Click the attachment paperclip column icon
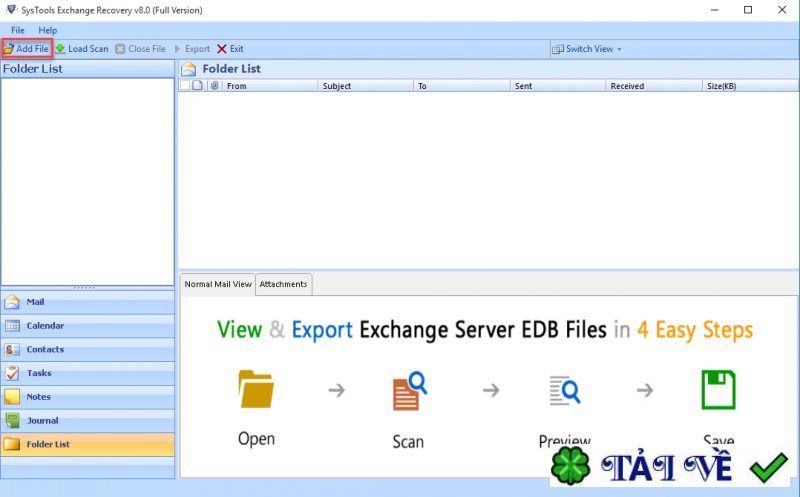The height and width of the screenshot is (497, 800). pos(215,86)
